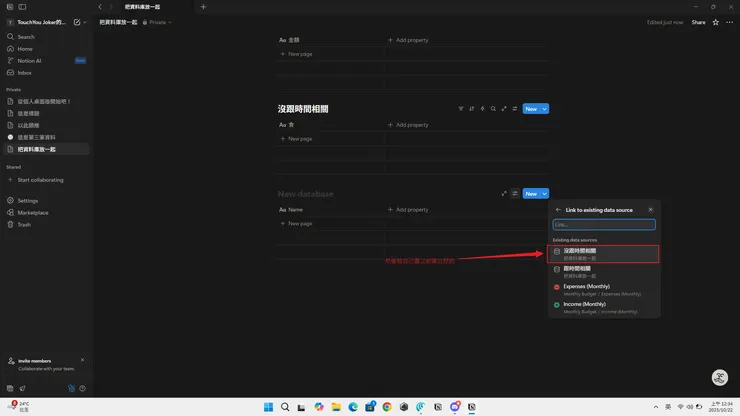The height and width of the screenshot is (416, 740).
Task: Add property in 沒跟時間相關 table
Action: pyautogui.click(x=408, y=125)
